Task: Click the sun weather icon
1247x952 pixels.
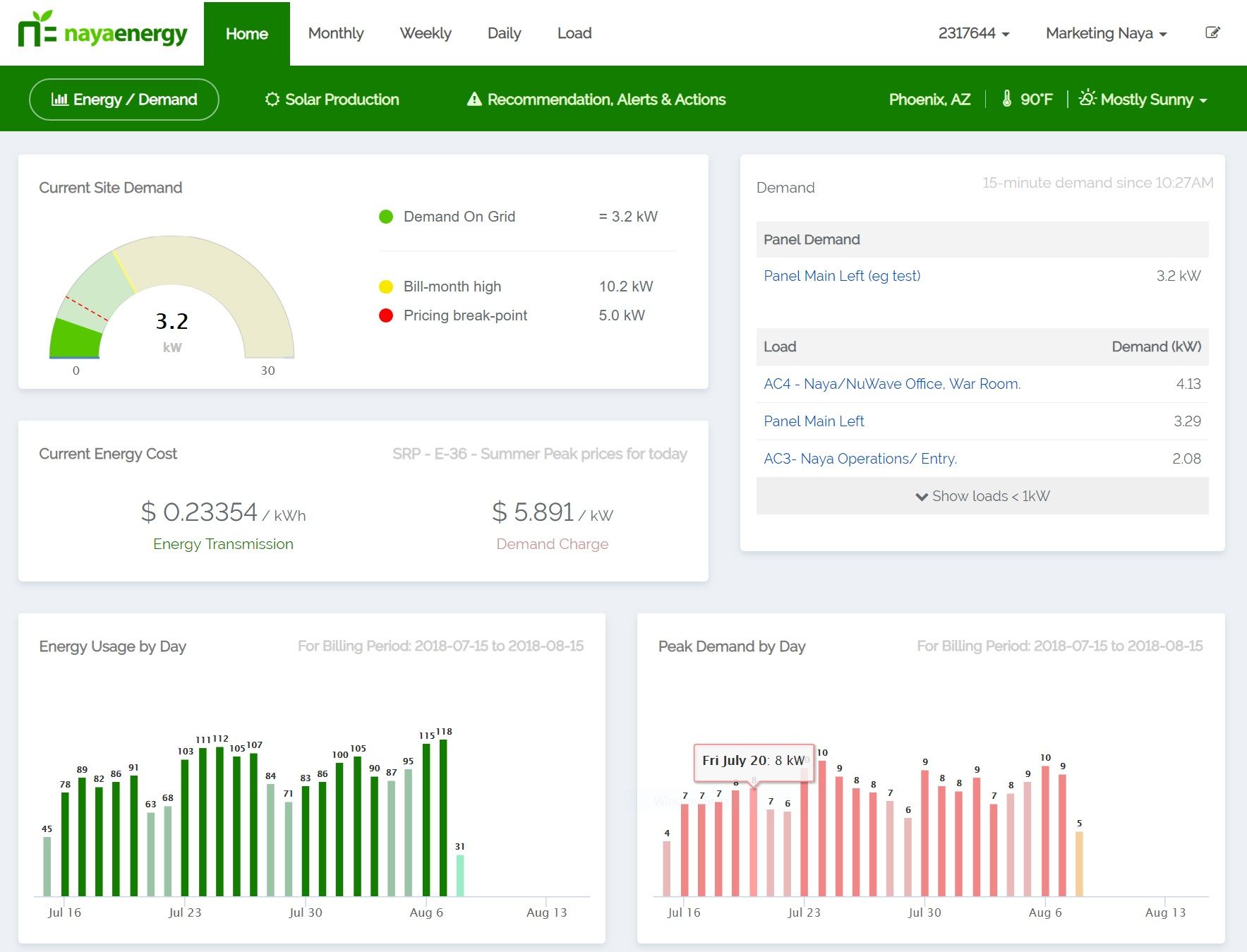Action: (x=1088, y=98)
